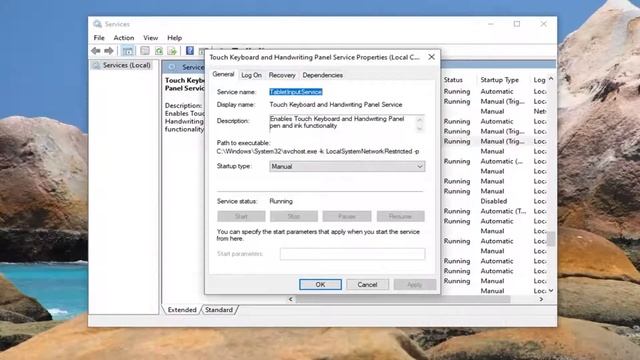
Task: Click the Start parameters input field
Action: 352,254
